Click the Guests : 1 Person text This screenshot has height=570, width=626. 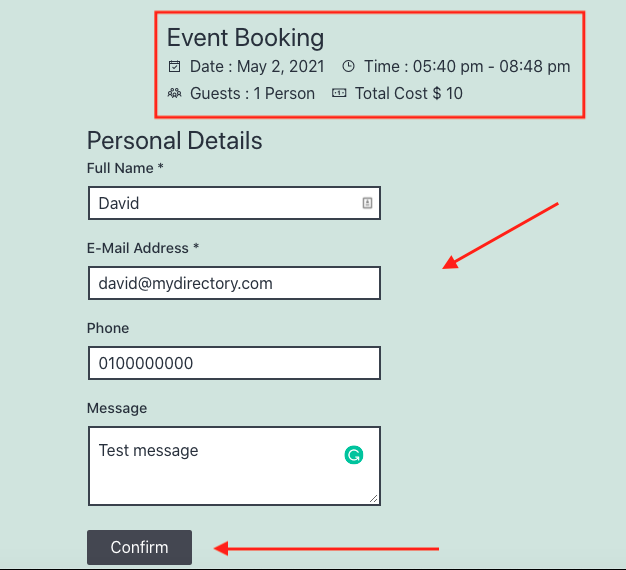pos(252,93)
